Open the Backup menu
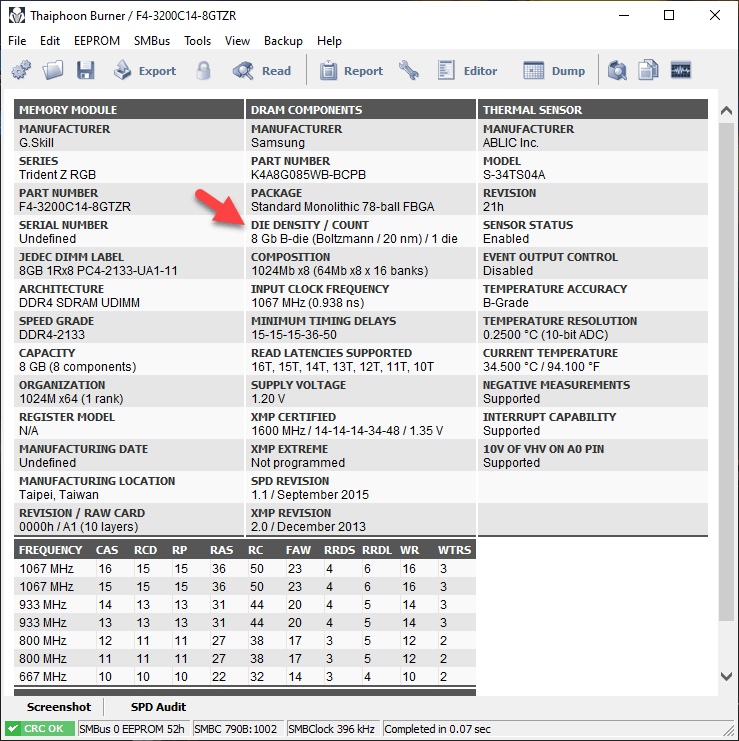This screenshot has height=741, width=739. tap(283, 41)
